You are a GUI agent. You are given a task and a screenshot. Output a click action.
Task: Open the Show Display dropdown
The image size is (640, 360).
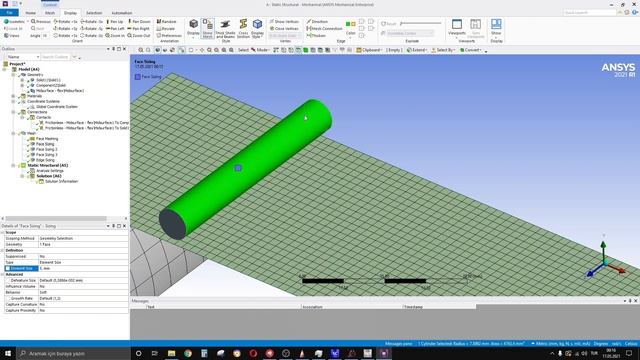496,28
